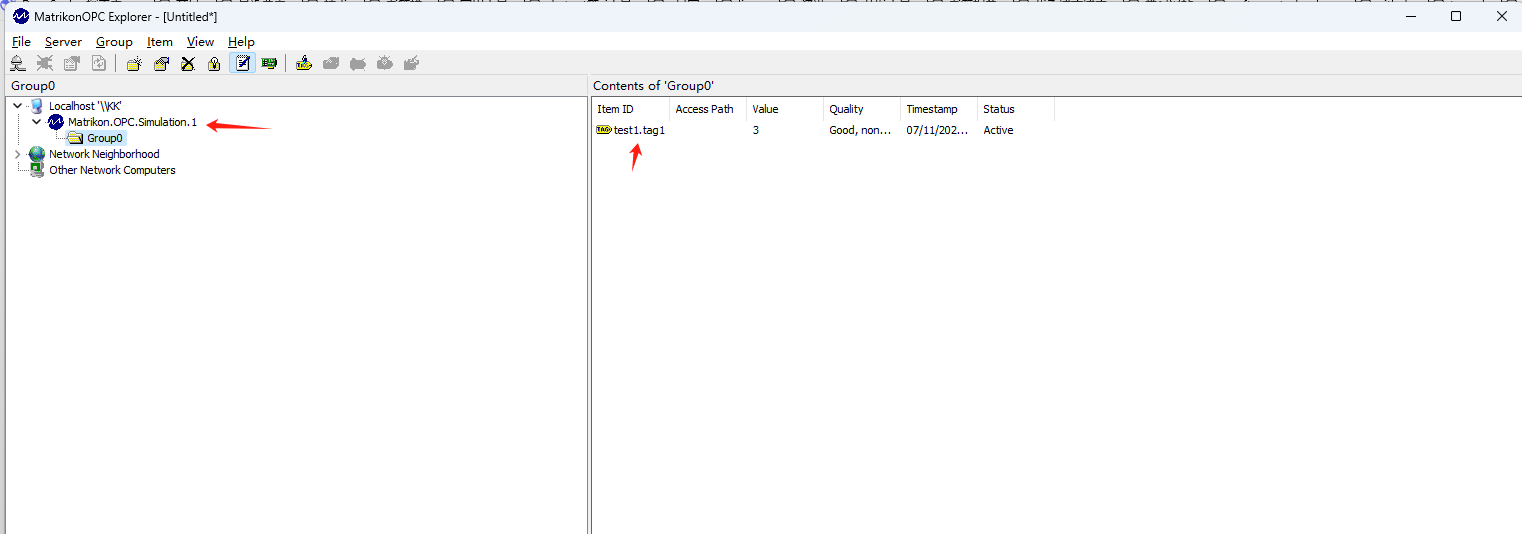The height and width of the screenshot is (534, 1522).
Task: Open the Group menu
Action: (114, 42)
